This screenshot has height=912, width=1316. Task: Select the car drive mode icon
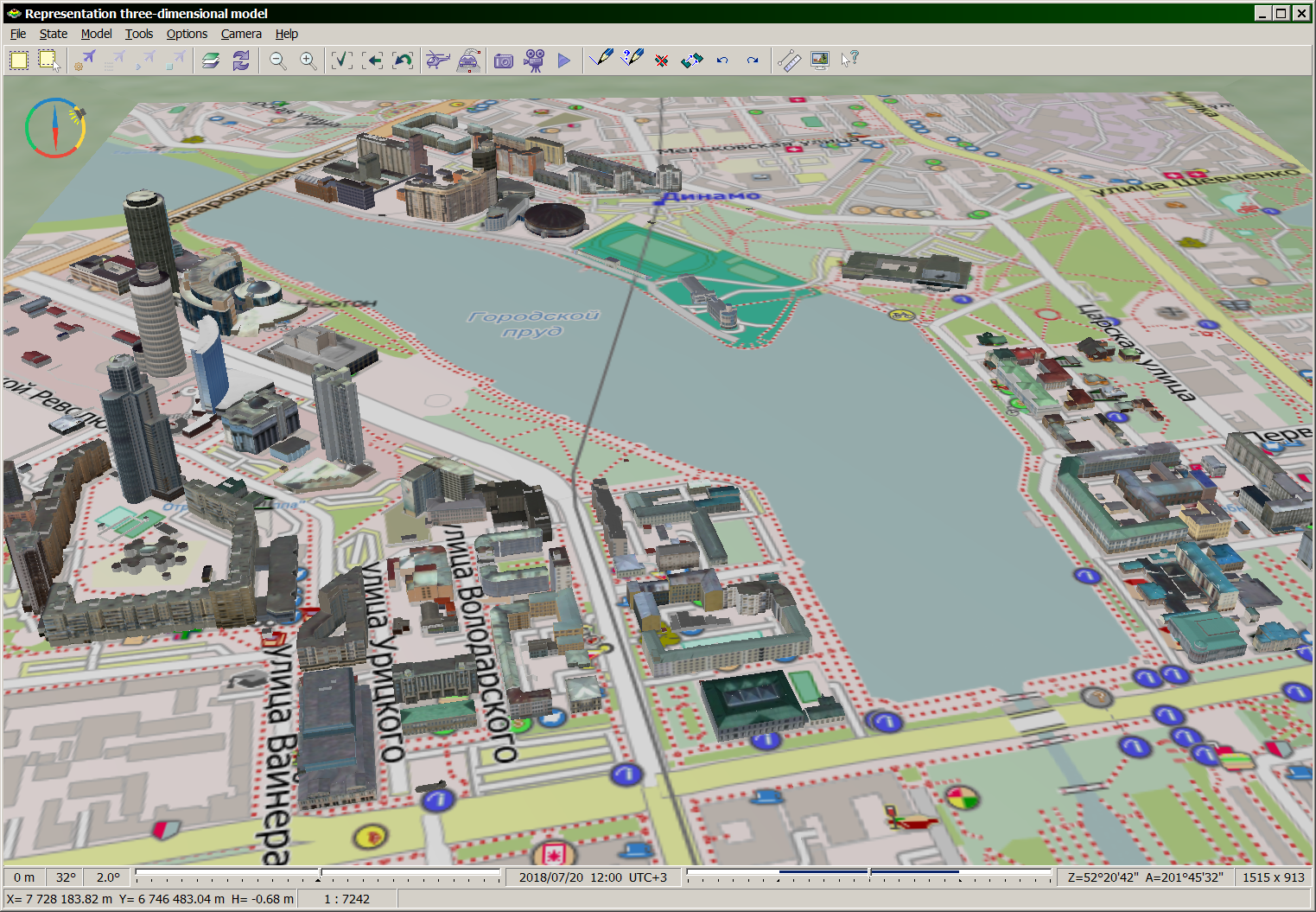(468, 60)
